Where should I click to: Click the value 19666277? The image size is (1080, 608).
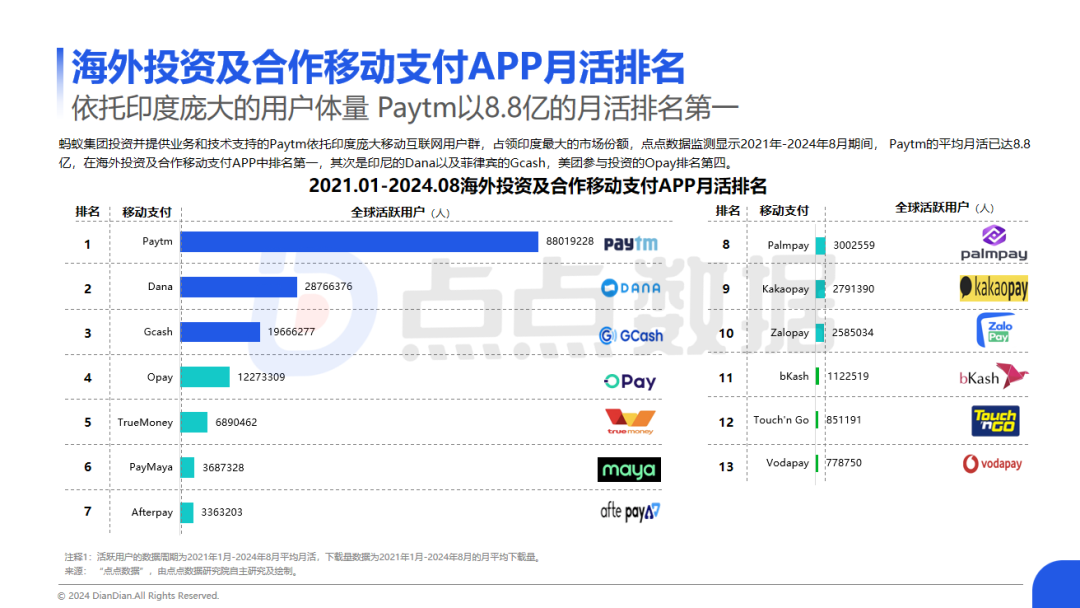tap(291, 332)
